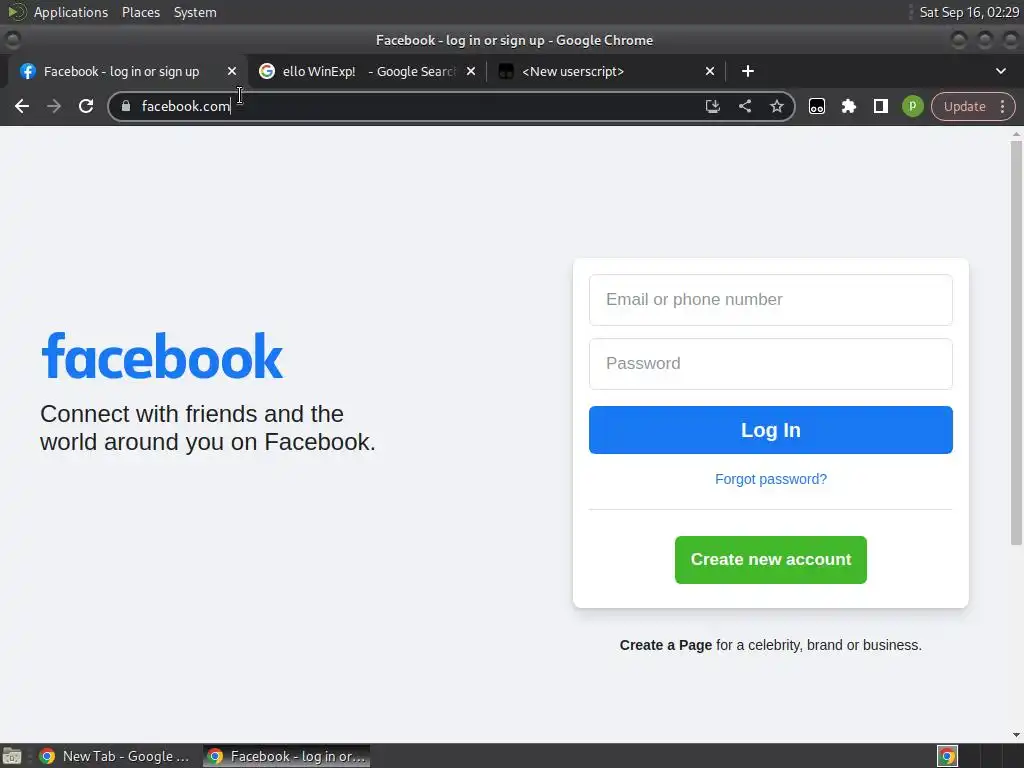The image size is (1024, 768).
Task: Click the facebook logo
Action: tap(162, 356)
